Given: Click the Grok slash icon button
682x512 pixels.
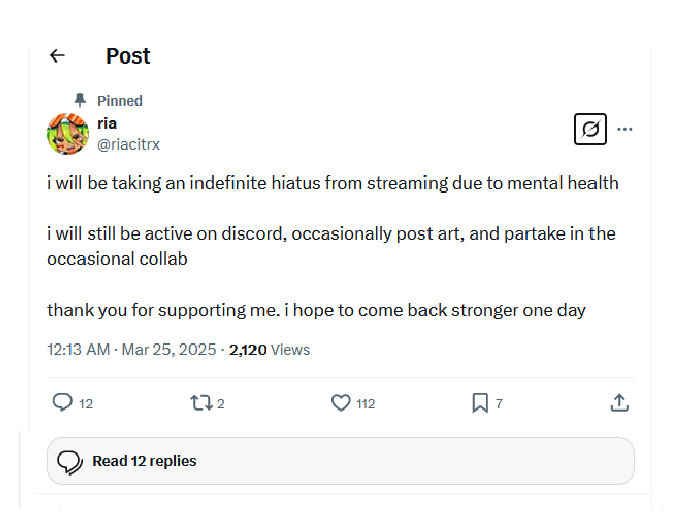Looking at the screenshot, I should coord(590,129).
